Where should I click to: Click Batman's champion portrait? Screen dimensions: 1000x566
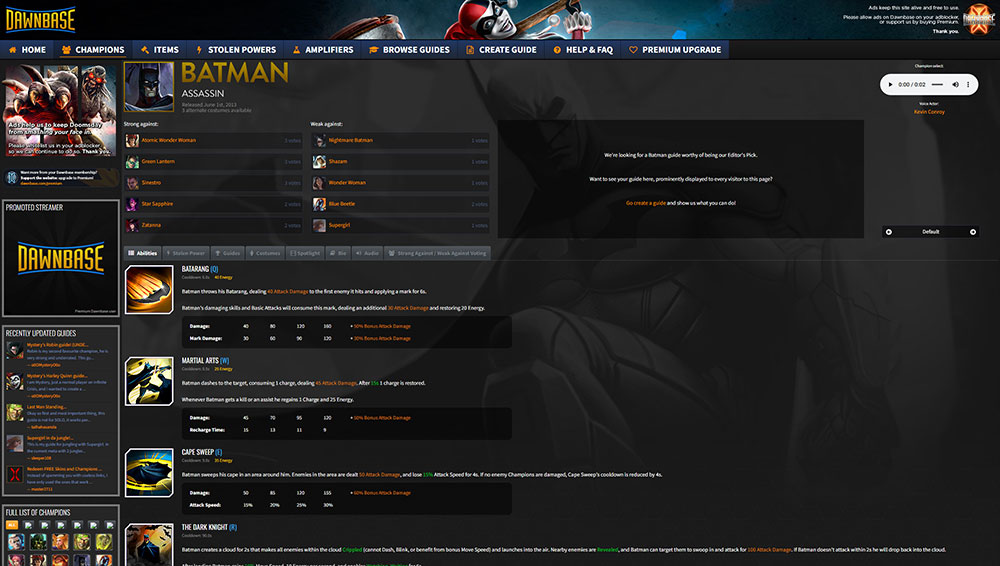tap(149, 87)
